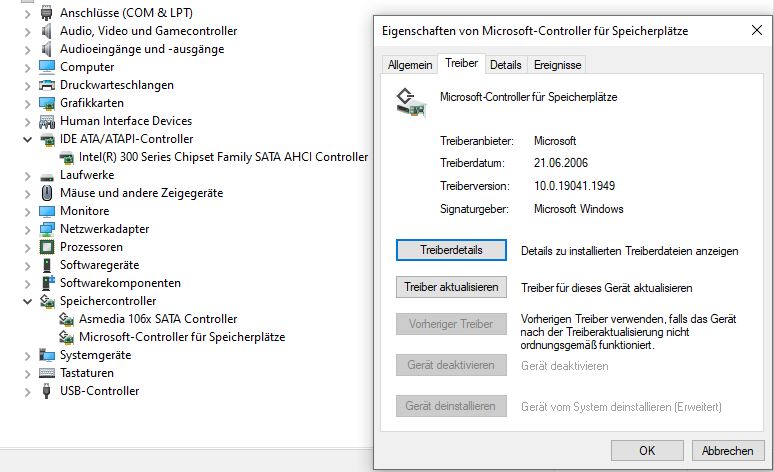774x472 pixels.
Task: Click the driver date 21.06.2006
Action: pos(561,163)
